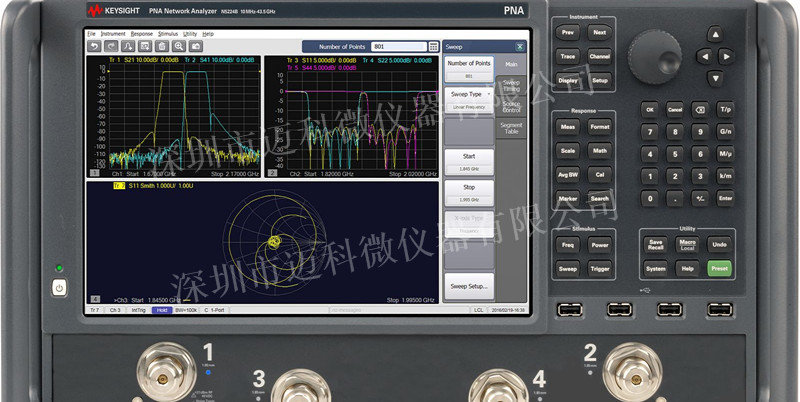Image resolution: width=800 pixels, height=402 pixels.
Task: Click the Tr 7 status bar item
Action: point(95,310)
